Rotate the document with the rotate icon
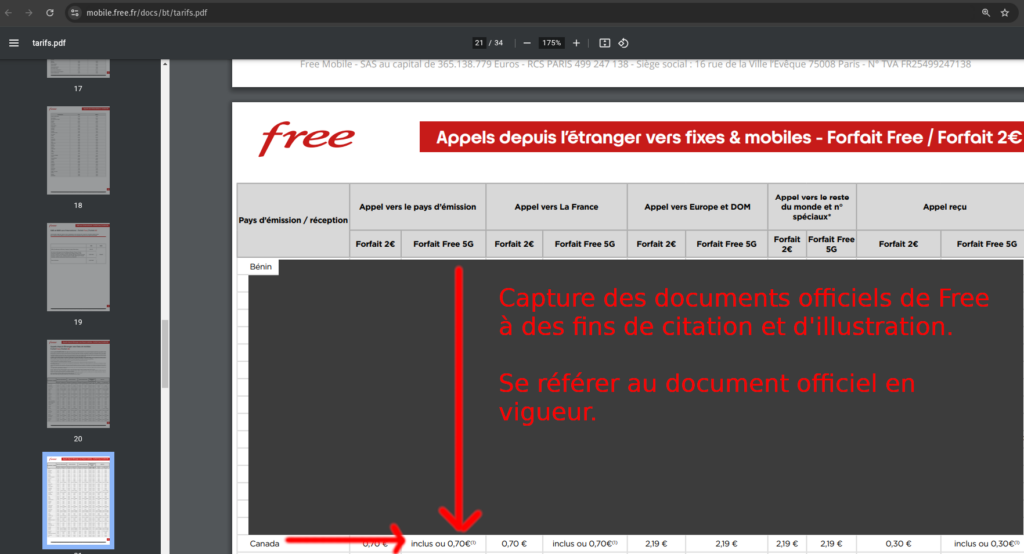Image resolution: width=1024 pixels, height=554 pixels. (x=624, y=43)
